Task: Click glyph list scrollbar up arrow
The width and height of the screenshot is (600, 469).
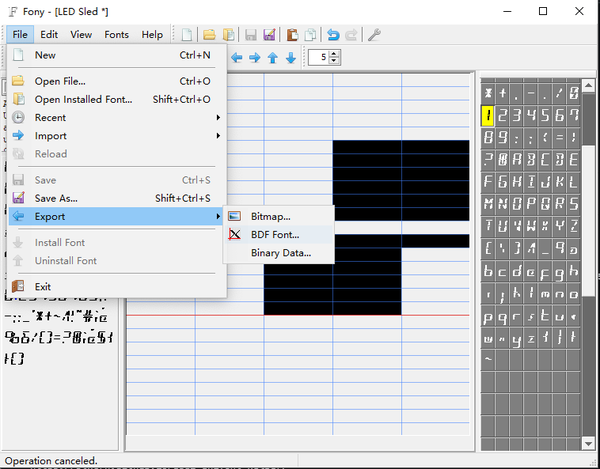Action: pos(588,85)
